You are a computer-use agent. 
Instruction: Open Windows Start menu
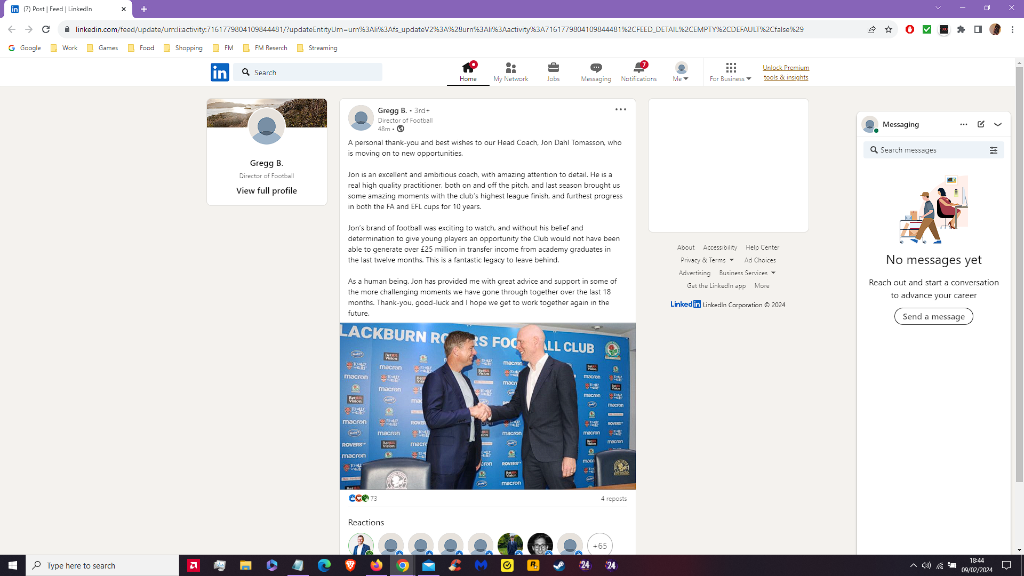point(12,566)
